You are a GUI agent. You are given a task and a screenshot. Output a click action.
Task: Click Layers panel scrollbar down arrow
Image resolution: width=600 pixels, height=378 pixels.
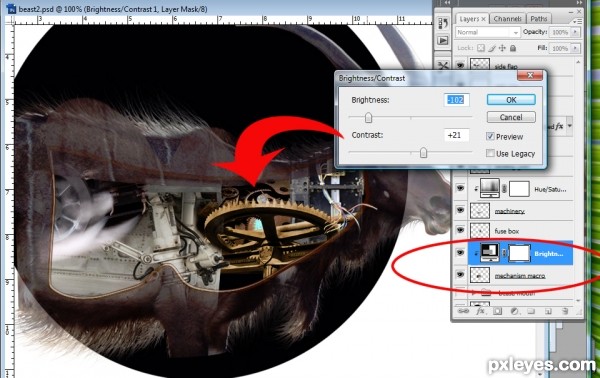coord(578,301)
